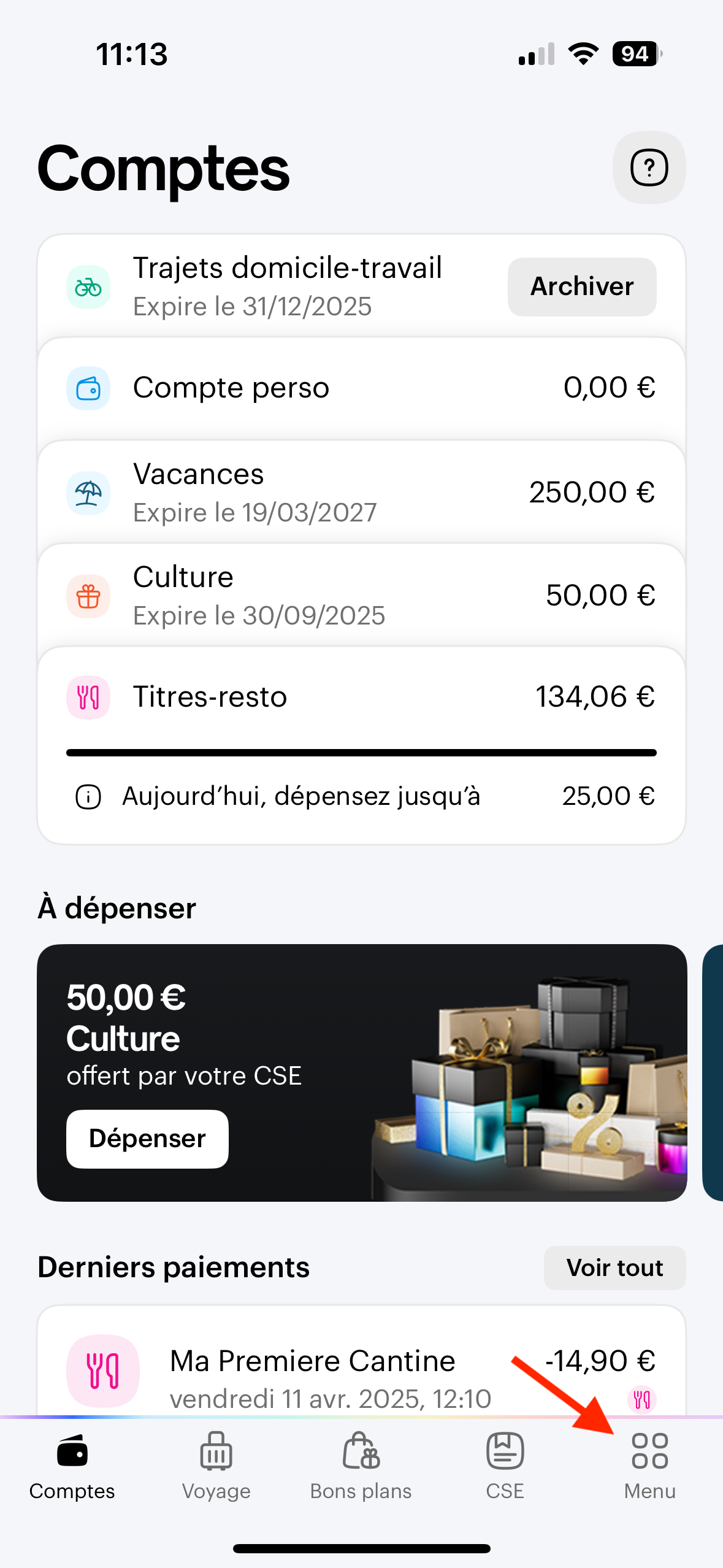
Task: Tap the beach umbrella Vacances icon
Action: point(88,493)
